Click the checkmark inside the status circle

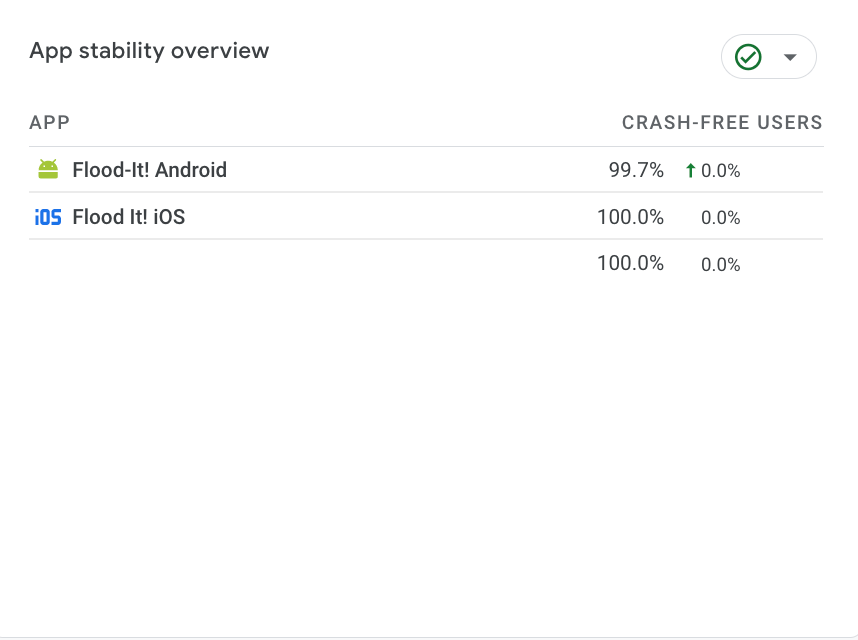coord(748,57)
